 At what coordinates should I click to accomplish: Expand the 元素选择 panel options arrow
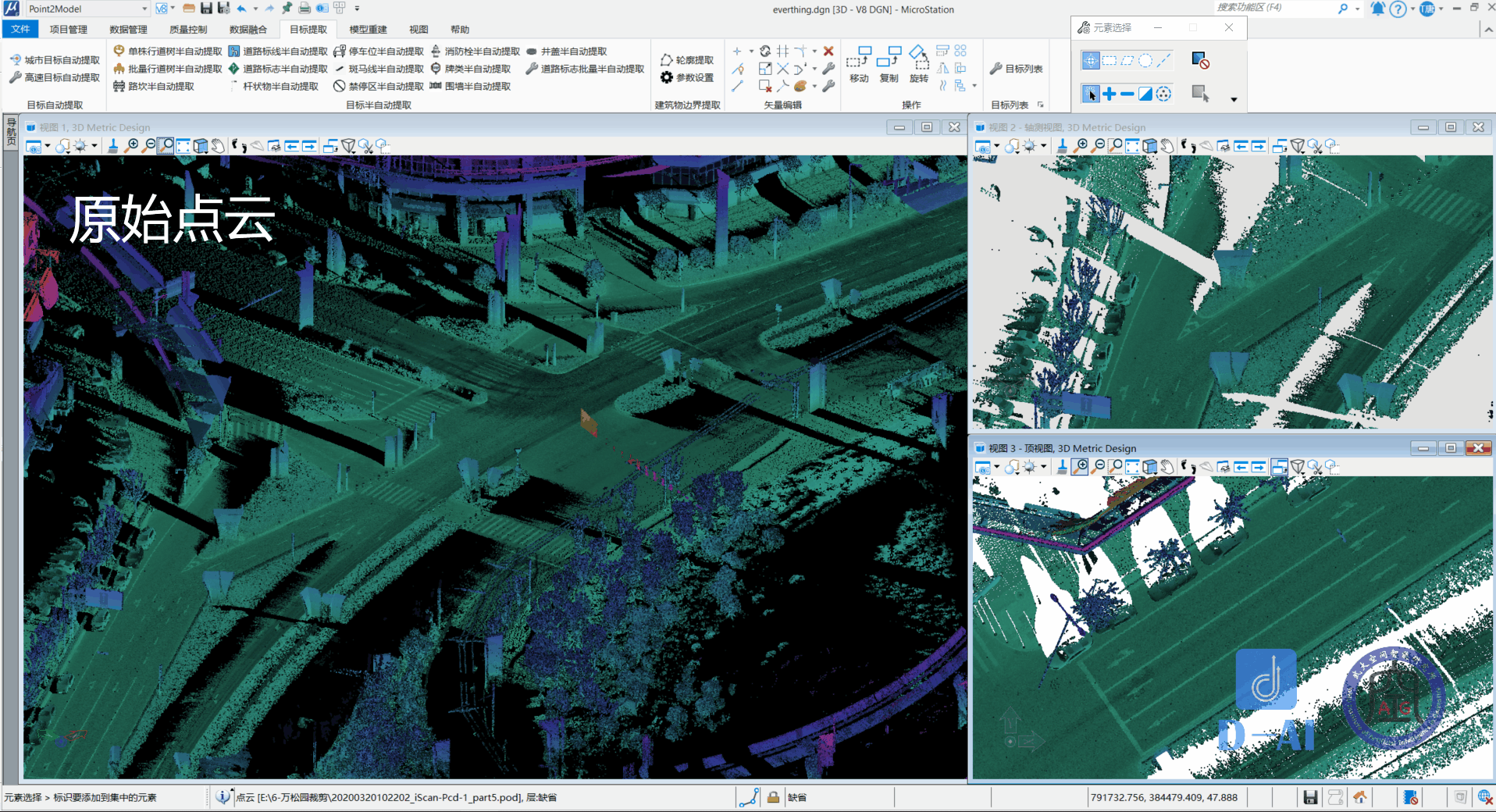(1234, 99)
